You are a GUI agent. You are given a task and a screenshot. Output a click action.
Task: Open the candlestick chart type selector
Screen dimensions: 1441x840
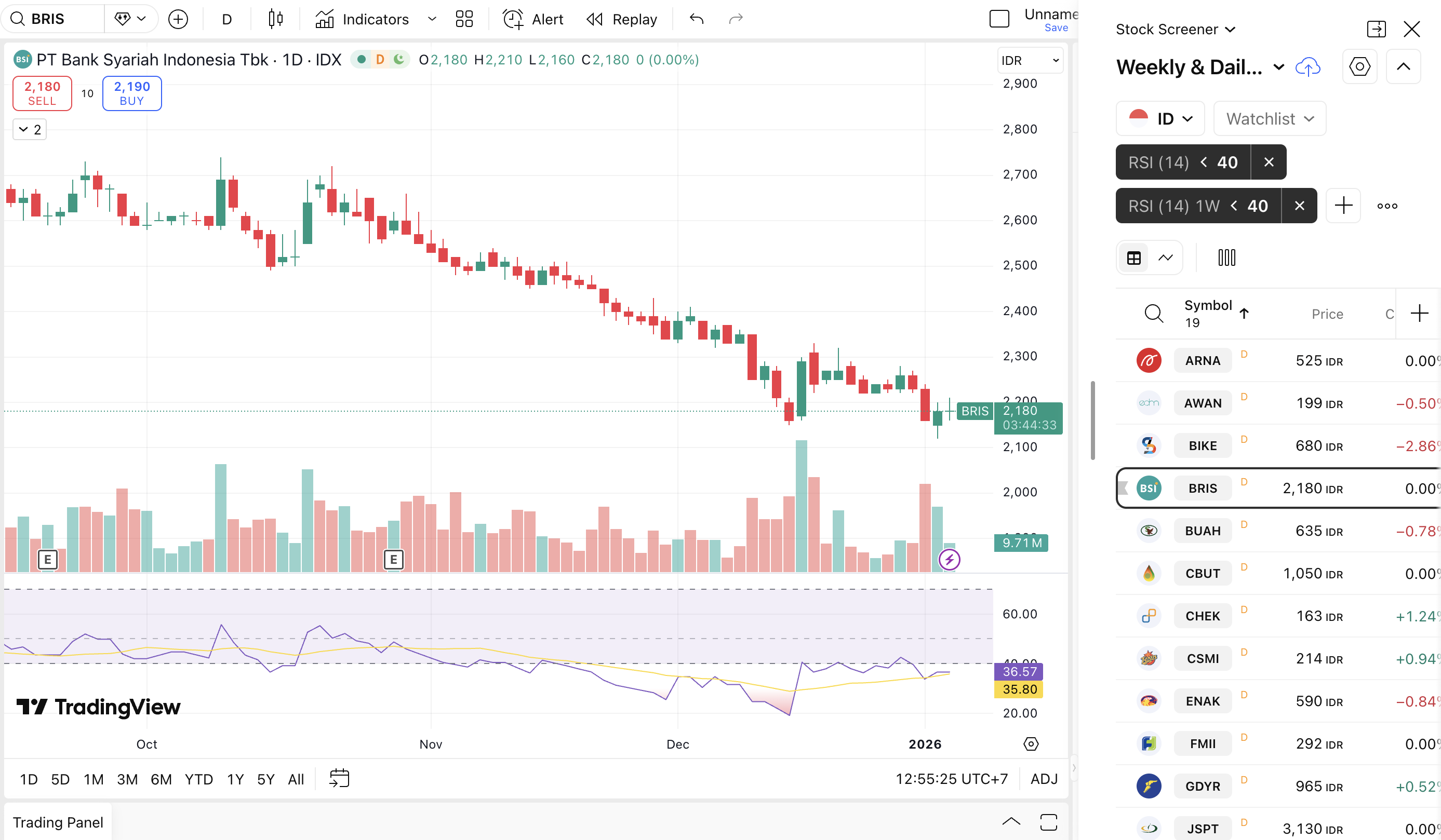(x=276, y=19)
